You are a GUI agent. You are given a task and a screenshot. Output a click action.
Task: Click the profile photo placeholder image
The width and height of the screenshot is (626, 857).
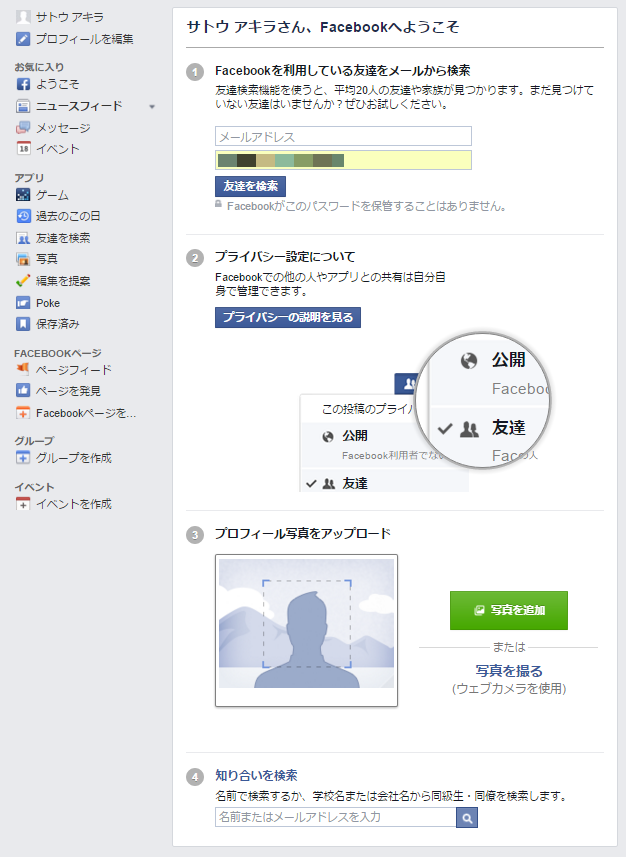click(306, 630)
